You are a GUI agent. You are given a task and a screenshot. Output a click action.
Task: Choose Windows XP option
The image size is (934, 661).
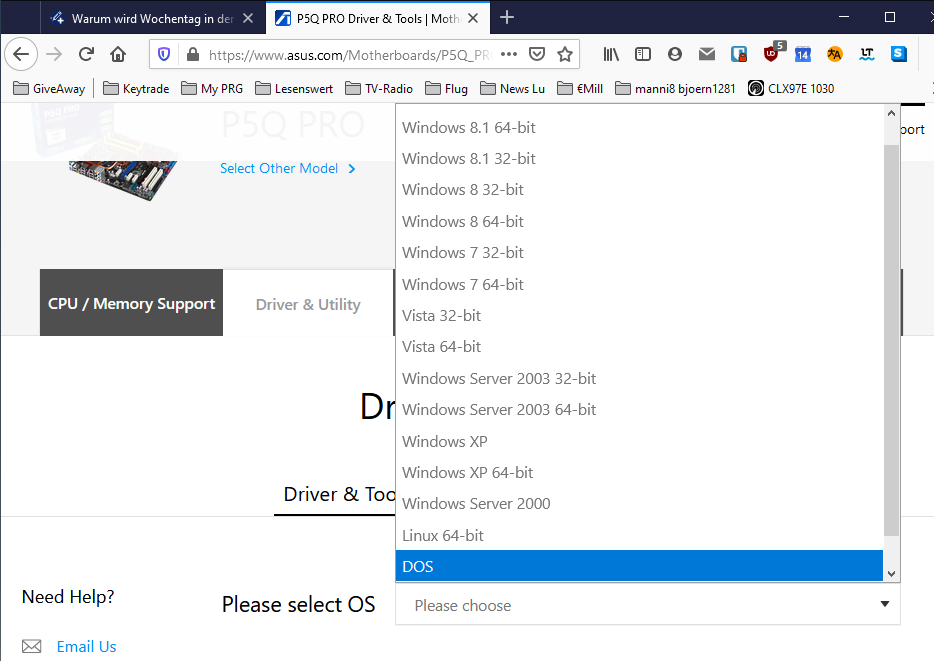(x=639, y=441)
